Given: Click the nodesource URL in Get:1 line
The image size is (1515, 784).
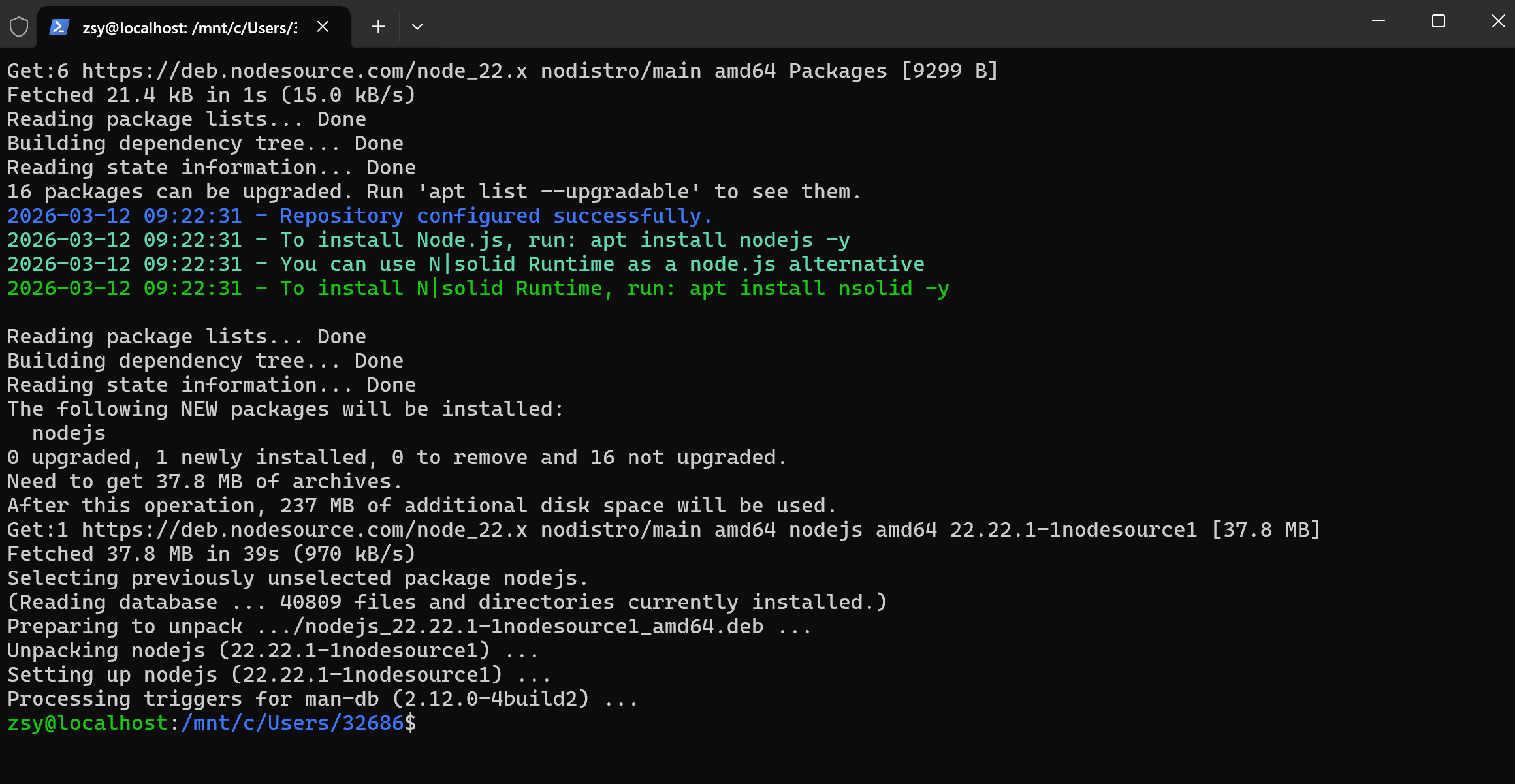Looking at the screenshot, I should (x=304, y=529).
